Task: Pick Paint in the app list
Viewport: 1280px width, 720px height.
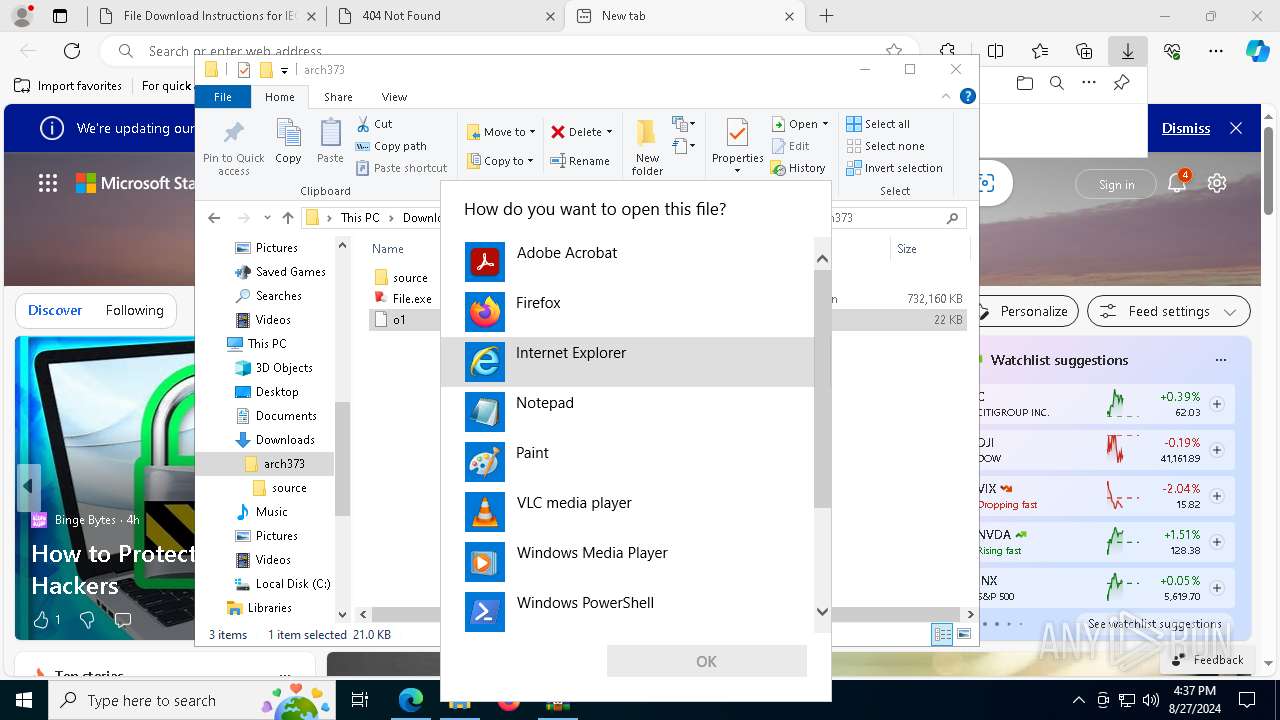Action: 628,462
